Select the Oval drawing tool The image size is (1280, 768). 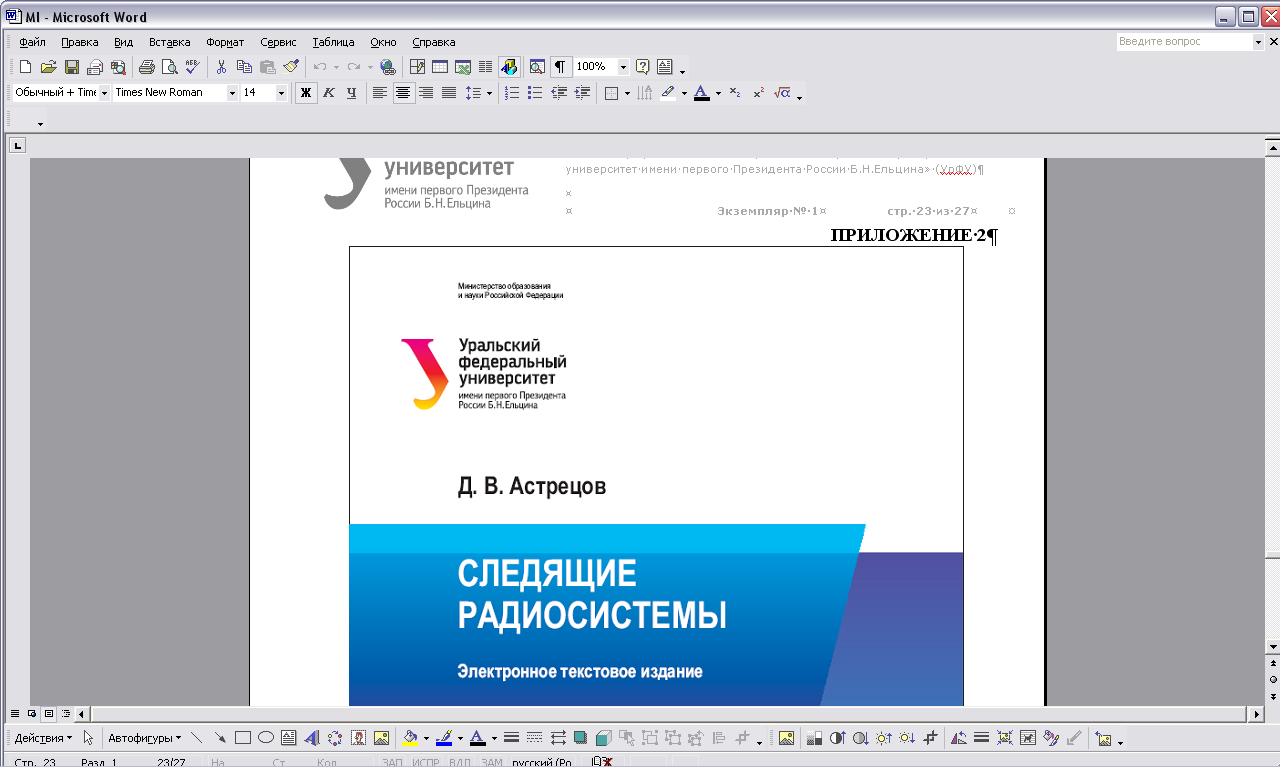(x=266, y=738)
